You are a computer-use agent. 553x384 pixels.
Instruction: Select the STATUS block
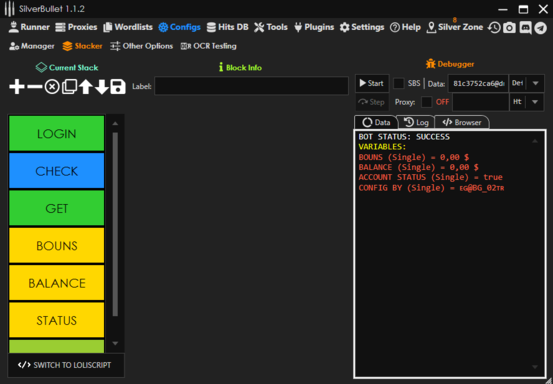pyautogui.click(x=56, y=320)
